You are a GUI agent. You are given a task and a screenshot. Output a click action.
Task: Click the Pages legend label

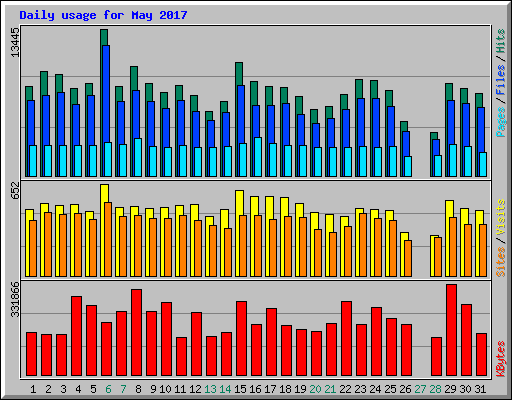coord(501,122)
